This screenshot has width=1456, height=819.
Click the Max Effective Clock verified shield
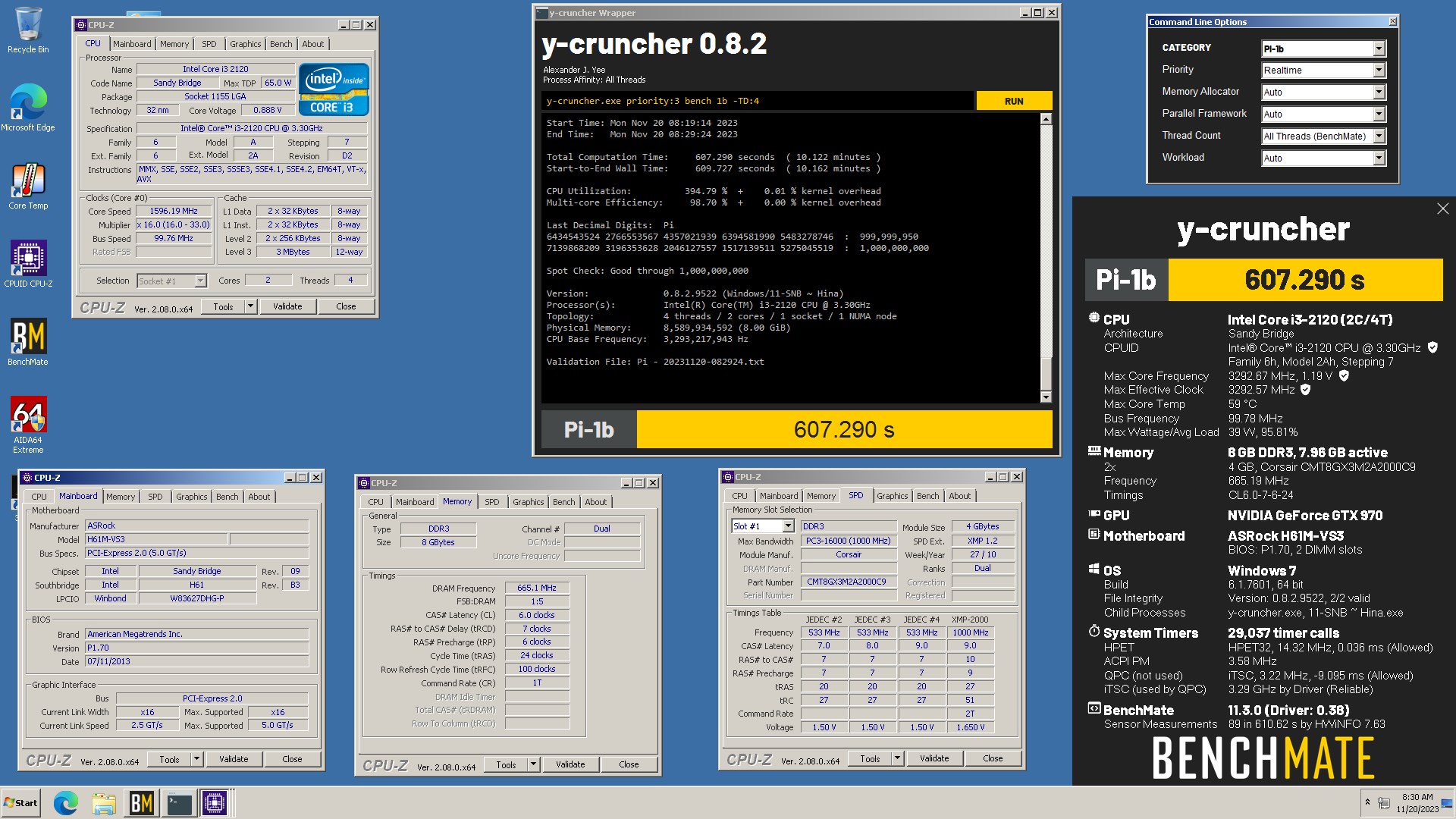coord(1305,389)
